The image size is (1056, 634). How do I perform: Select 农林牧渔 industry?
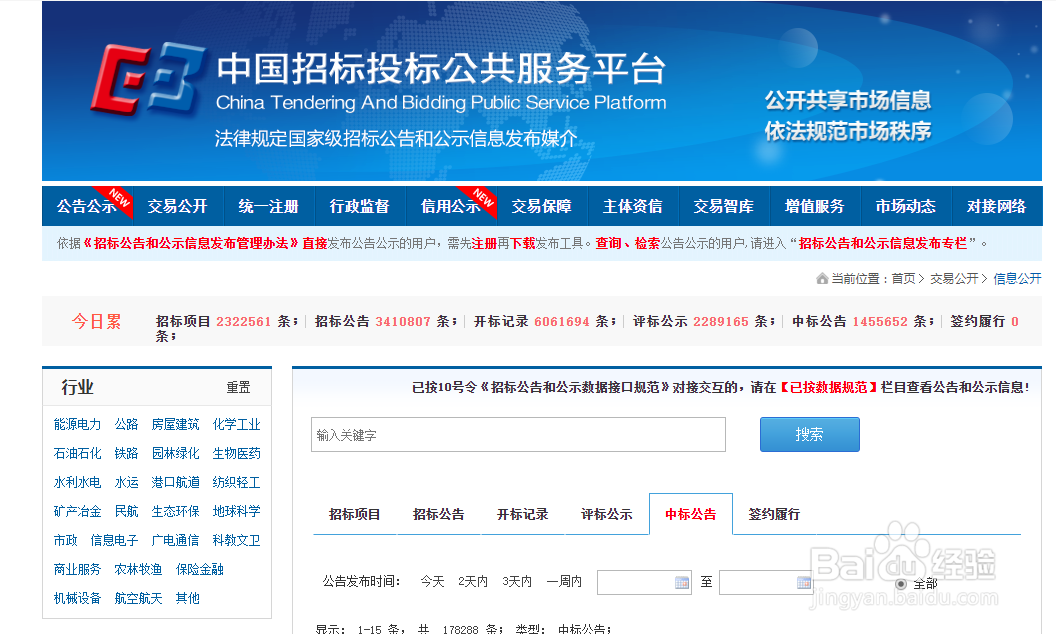[x=139, y=569]
